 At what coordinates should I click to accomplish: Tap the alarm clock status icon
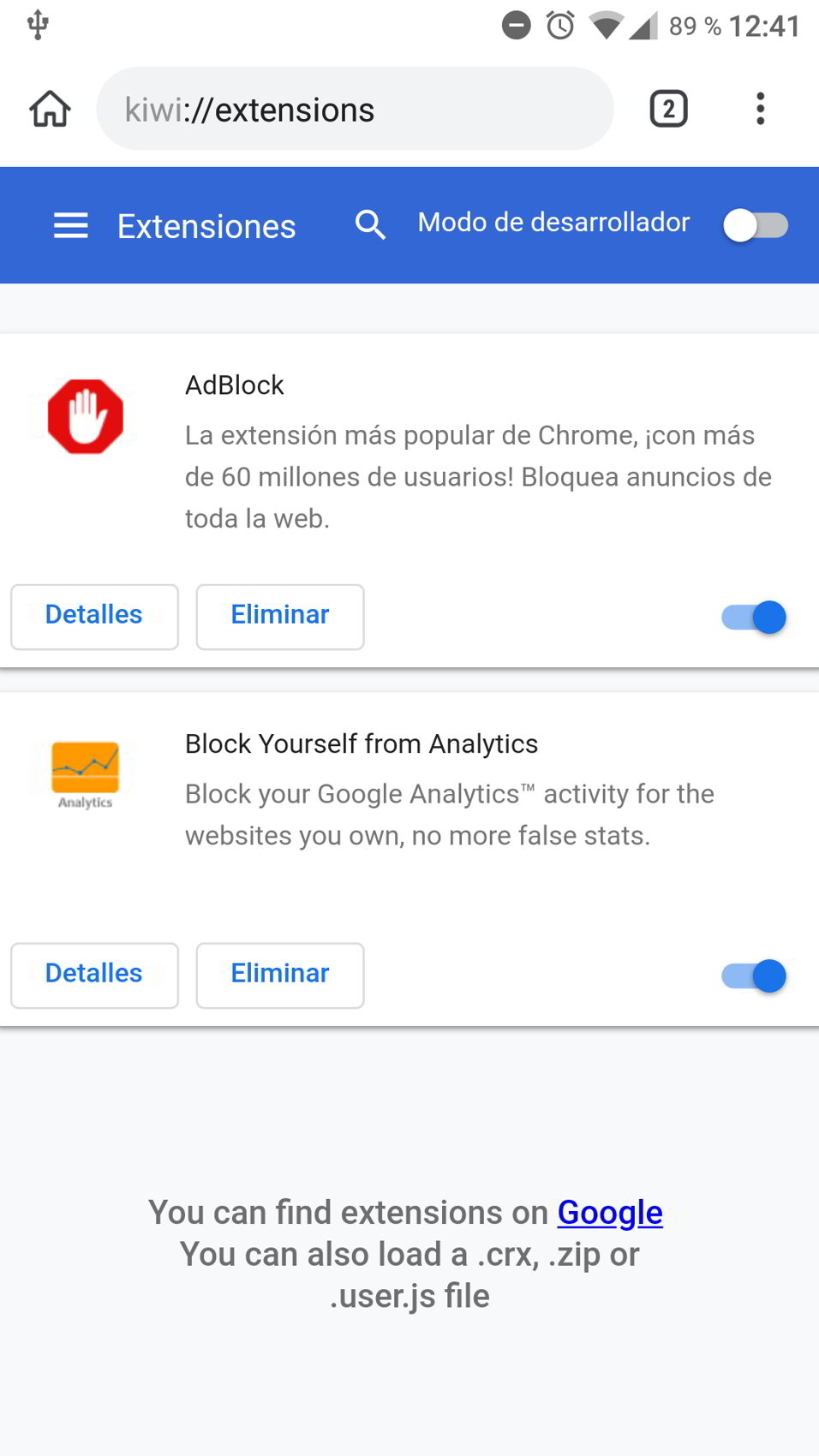560,26
